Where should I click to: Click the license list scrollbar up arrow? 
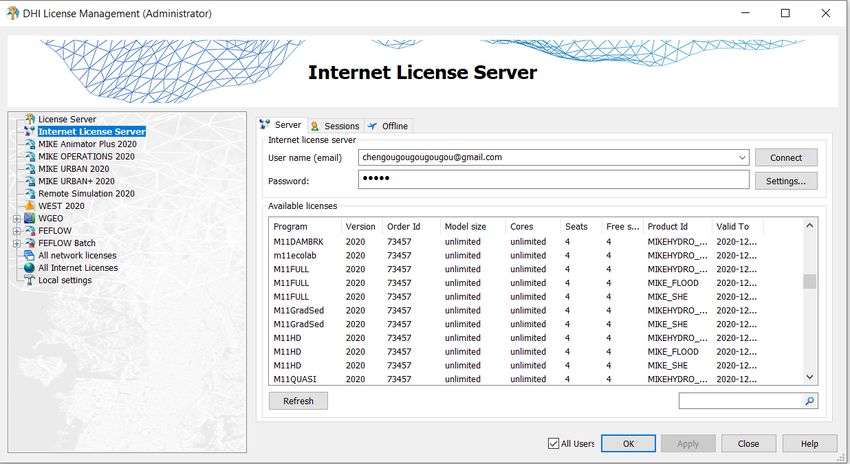click(x=809, y=225)
